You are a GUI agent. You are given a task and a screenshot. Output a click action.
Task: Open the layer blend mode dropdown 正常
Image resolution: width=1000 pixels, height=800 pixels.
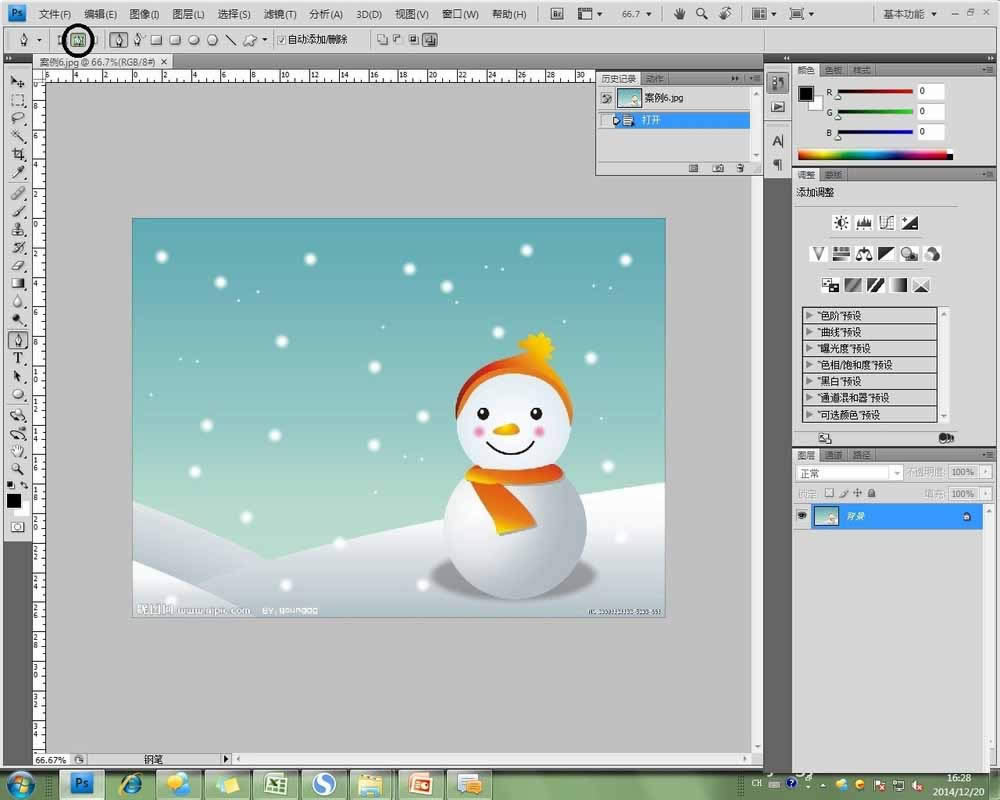coord(848,473)
